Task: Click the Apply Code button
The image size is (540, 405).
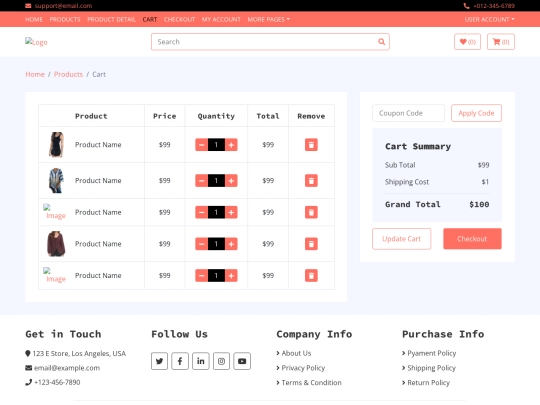Action: coord(476,113)
